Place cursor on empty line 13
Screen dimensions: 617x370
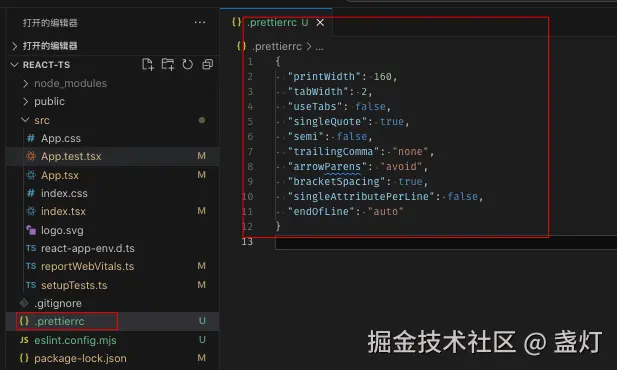(x=445, y=242)
